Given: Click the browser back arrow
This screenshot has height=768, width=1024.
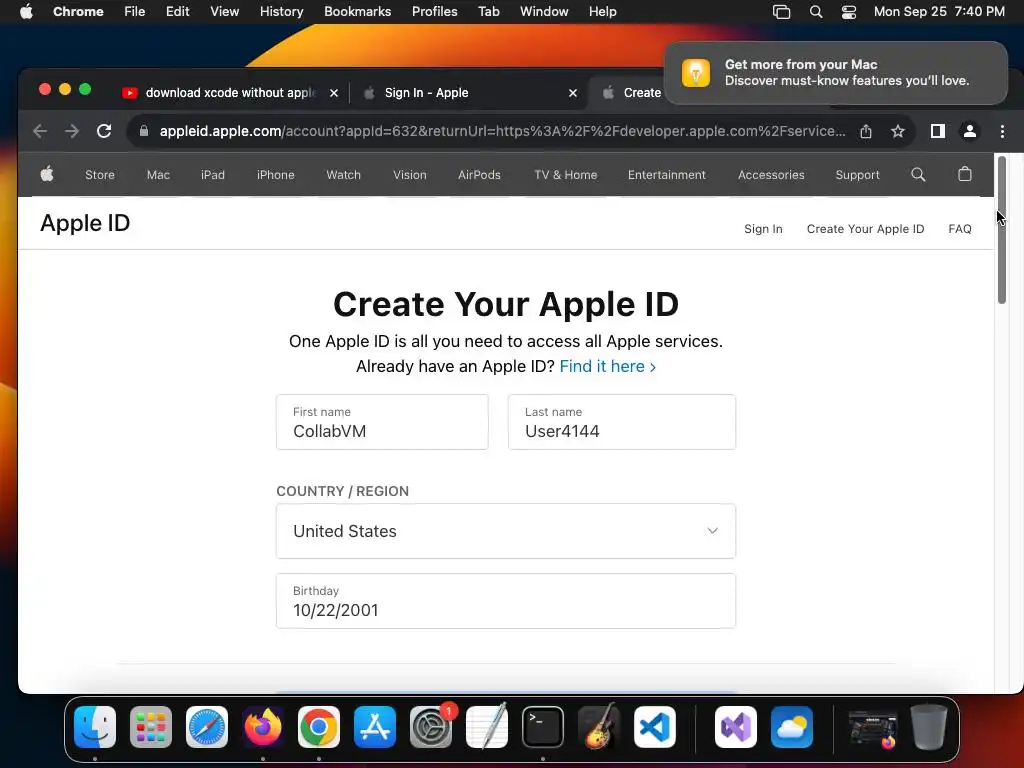Looking at the screenshot, I should [x=40, y=131].
